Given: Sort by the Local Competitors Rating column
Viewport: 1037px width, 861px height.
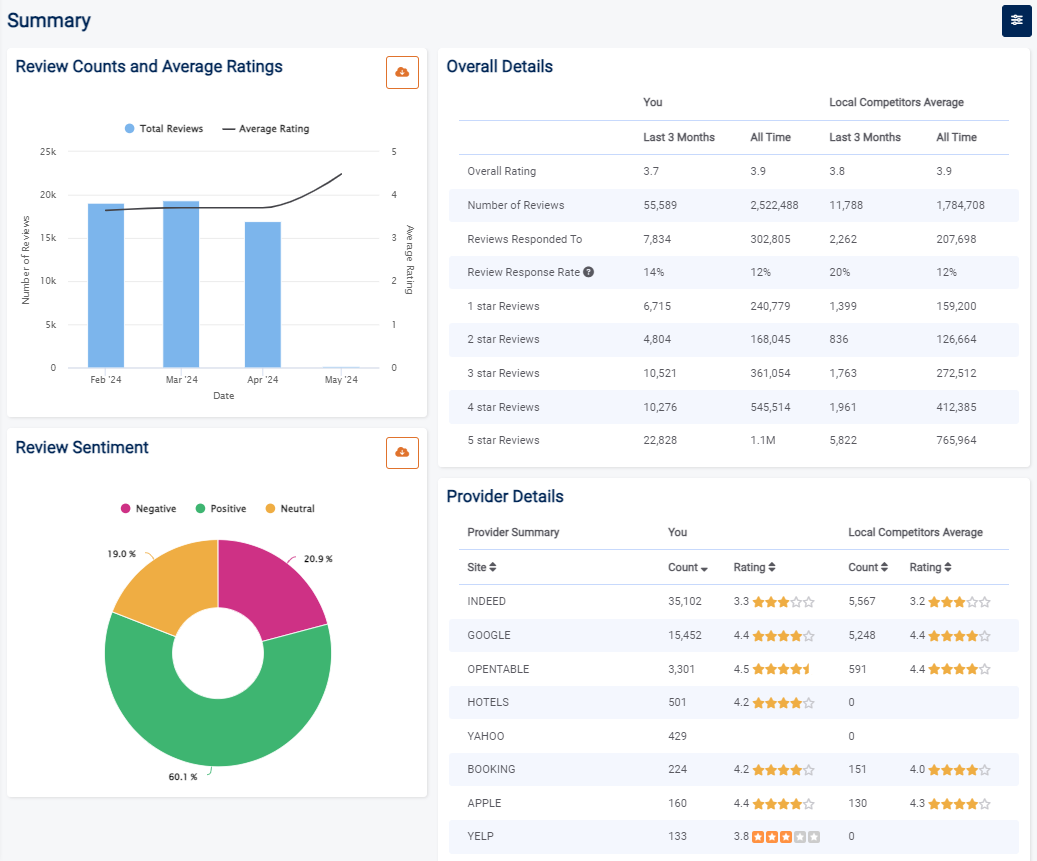Looking at the screenshot, I should pyautogui.click(x=946, y=567).
